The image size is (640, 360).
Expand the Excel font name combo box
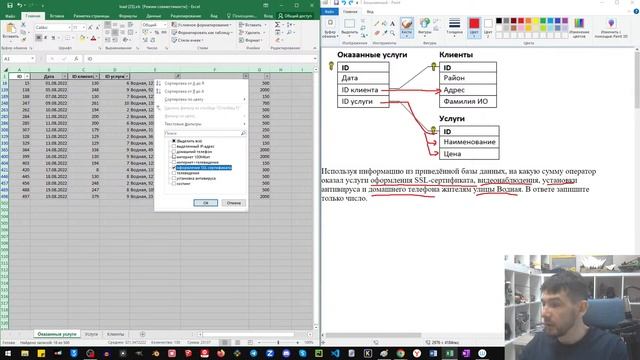point(69,27)
